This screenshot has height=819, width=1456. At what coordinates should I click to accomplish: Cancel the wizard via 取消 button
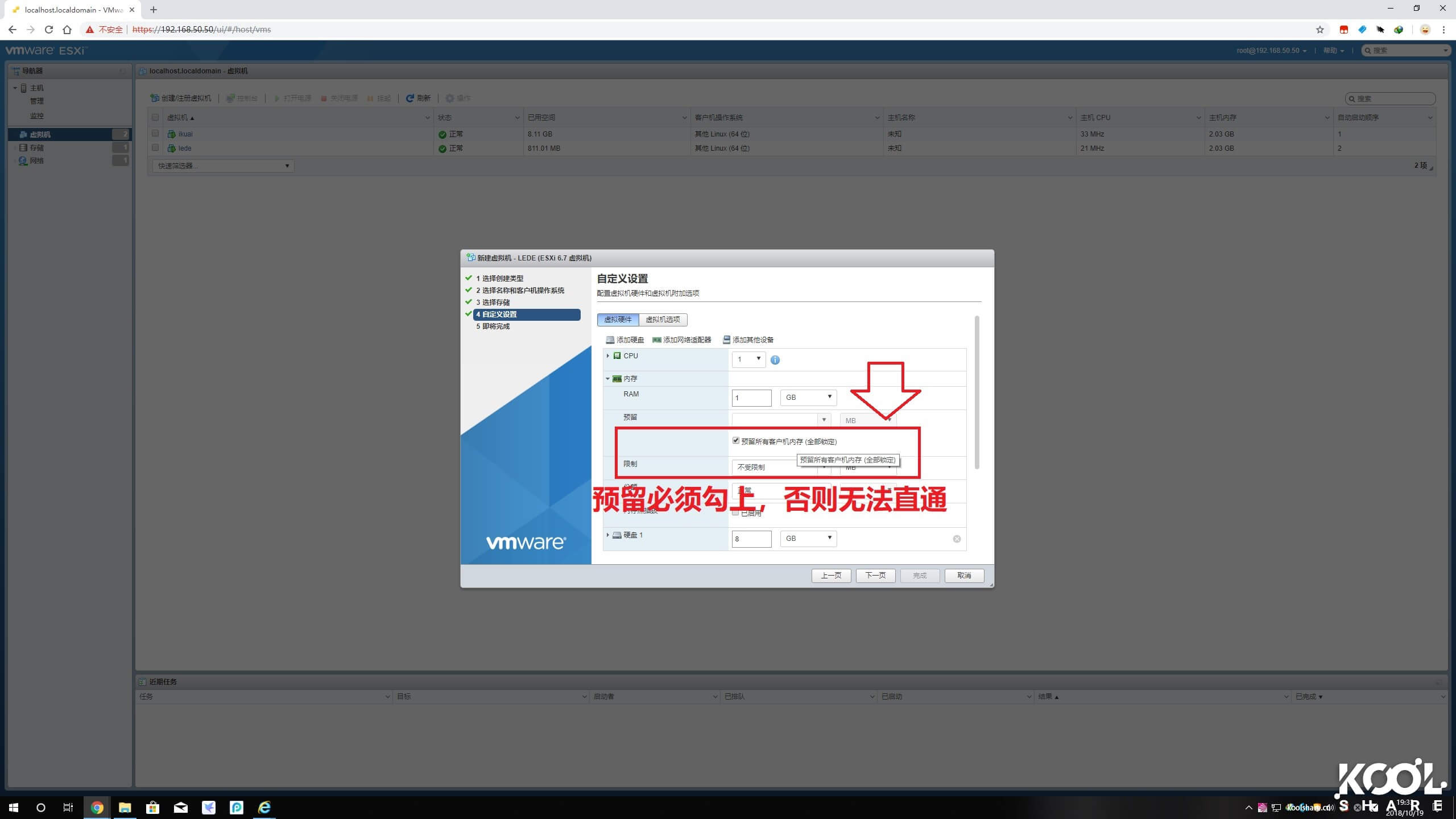coord(964,575)
